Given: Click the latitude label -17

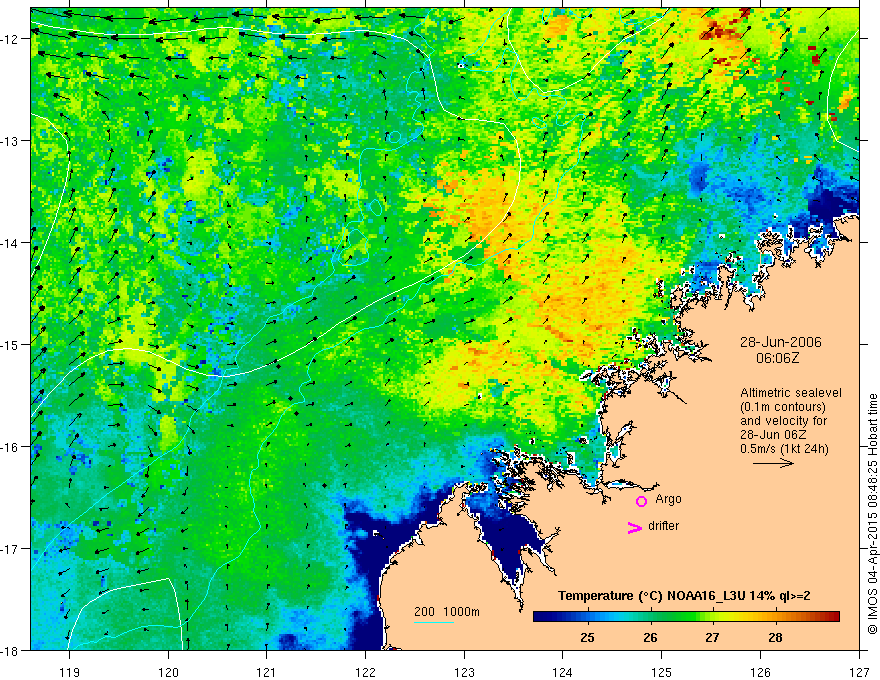Looking at the screenshot, I should click(11, 549).
